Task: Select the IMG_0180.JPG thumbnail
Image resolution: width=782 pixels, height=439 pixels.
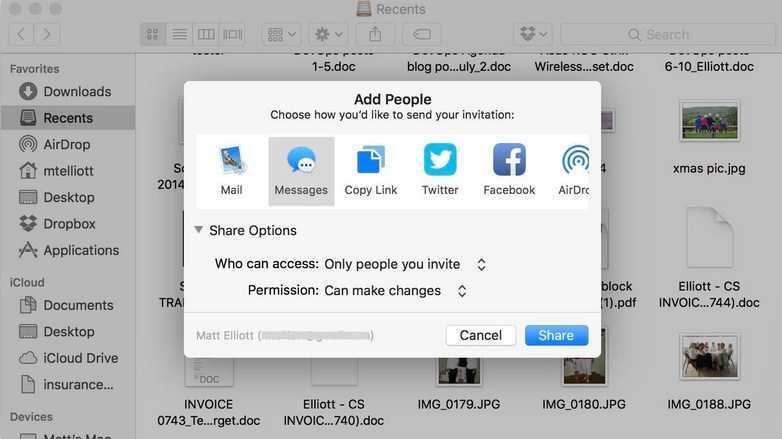Action: tap(584, 370)
